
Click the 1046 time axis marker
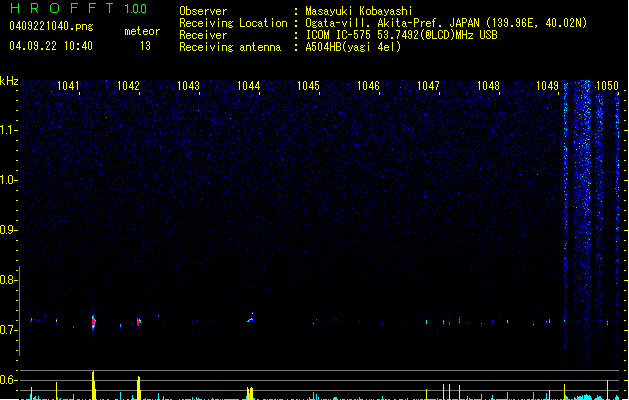(x=368, y=86)
